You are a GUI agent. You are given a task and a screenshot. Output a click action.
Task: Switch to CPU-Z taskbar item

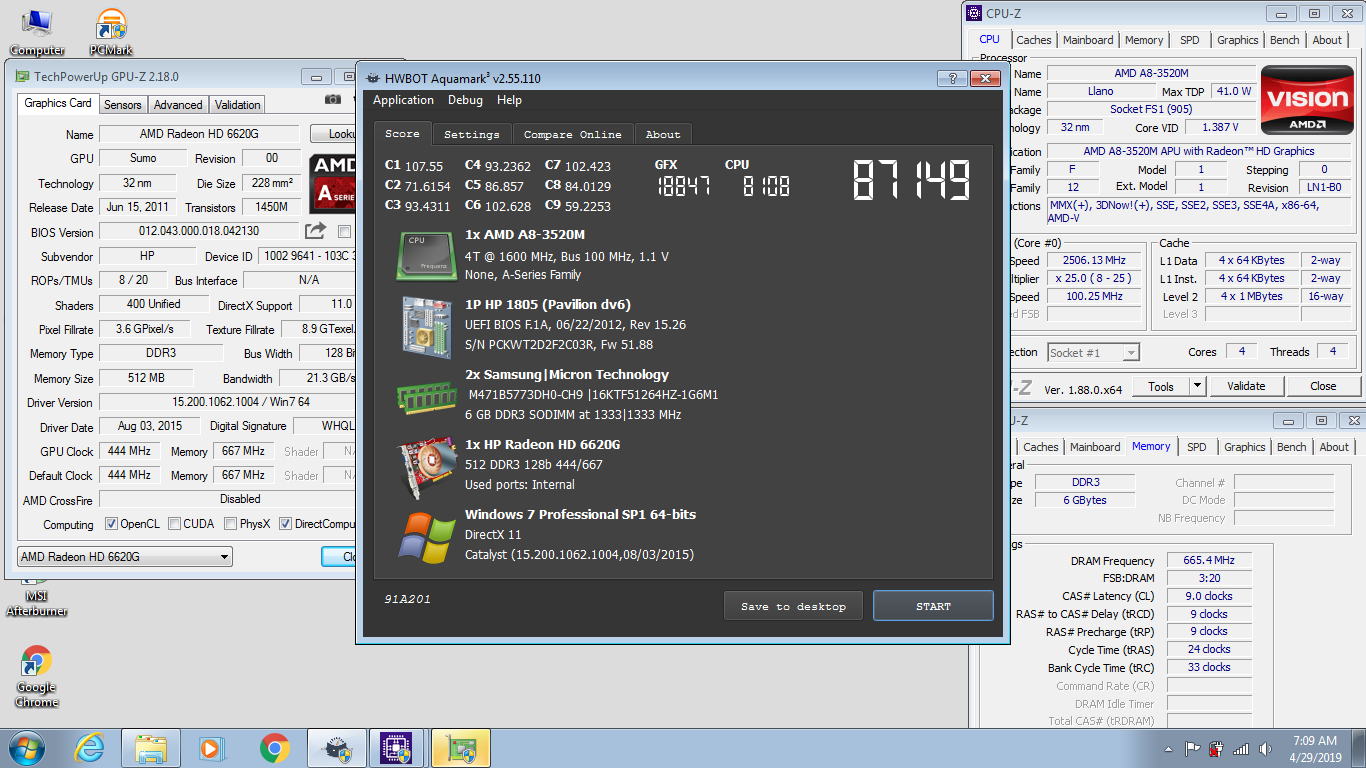pos(399,748)
